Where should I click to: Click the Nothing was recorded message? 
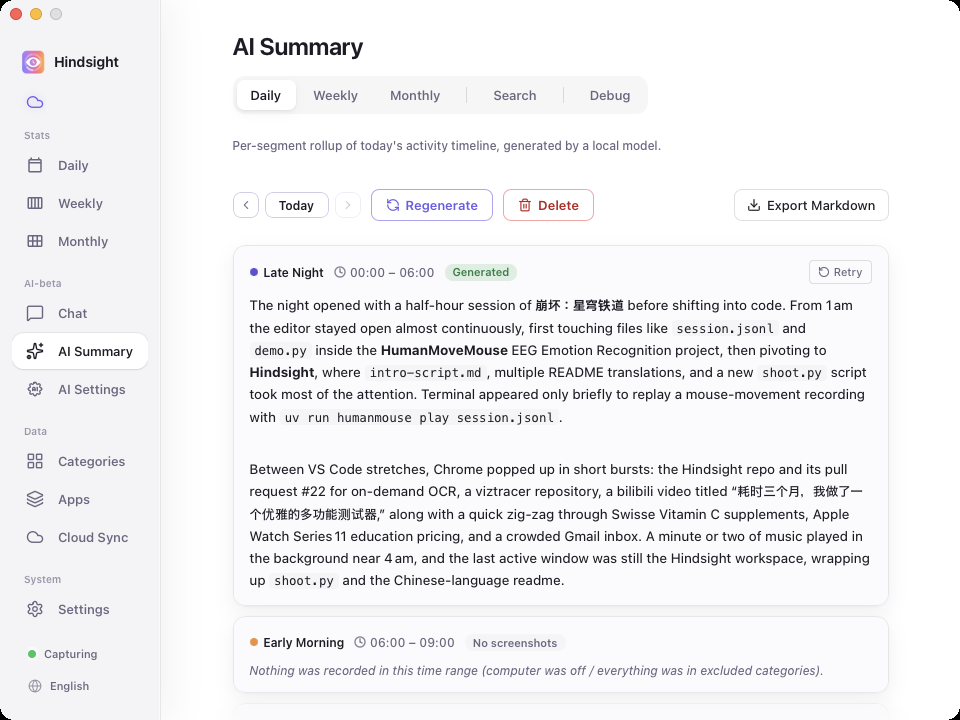click(536, 670)
